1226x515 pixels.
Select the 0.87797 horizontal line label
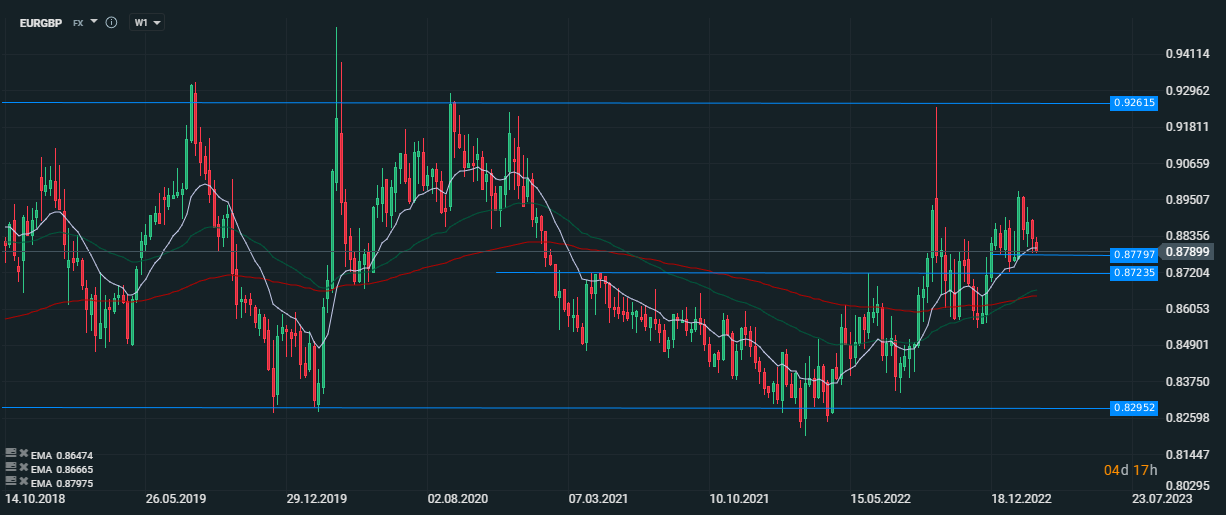point(1134,255)
